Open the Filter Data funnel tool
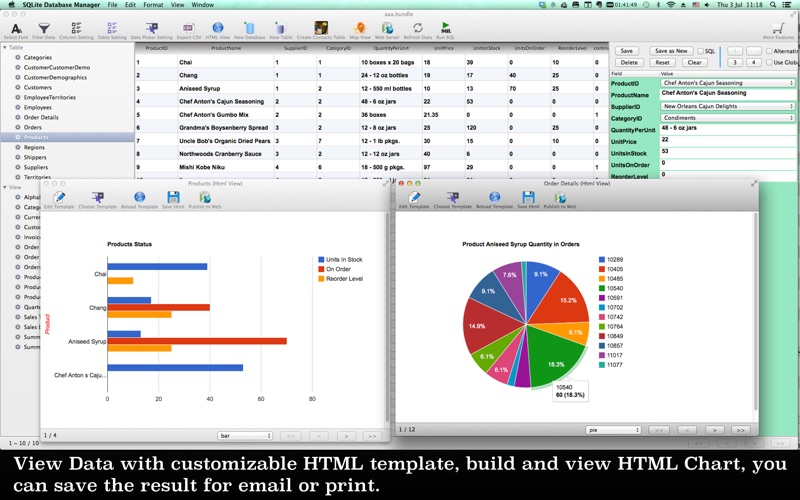This screenshot has height=500, width=800. 44,29
